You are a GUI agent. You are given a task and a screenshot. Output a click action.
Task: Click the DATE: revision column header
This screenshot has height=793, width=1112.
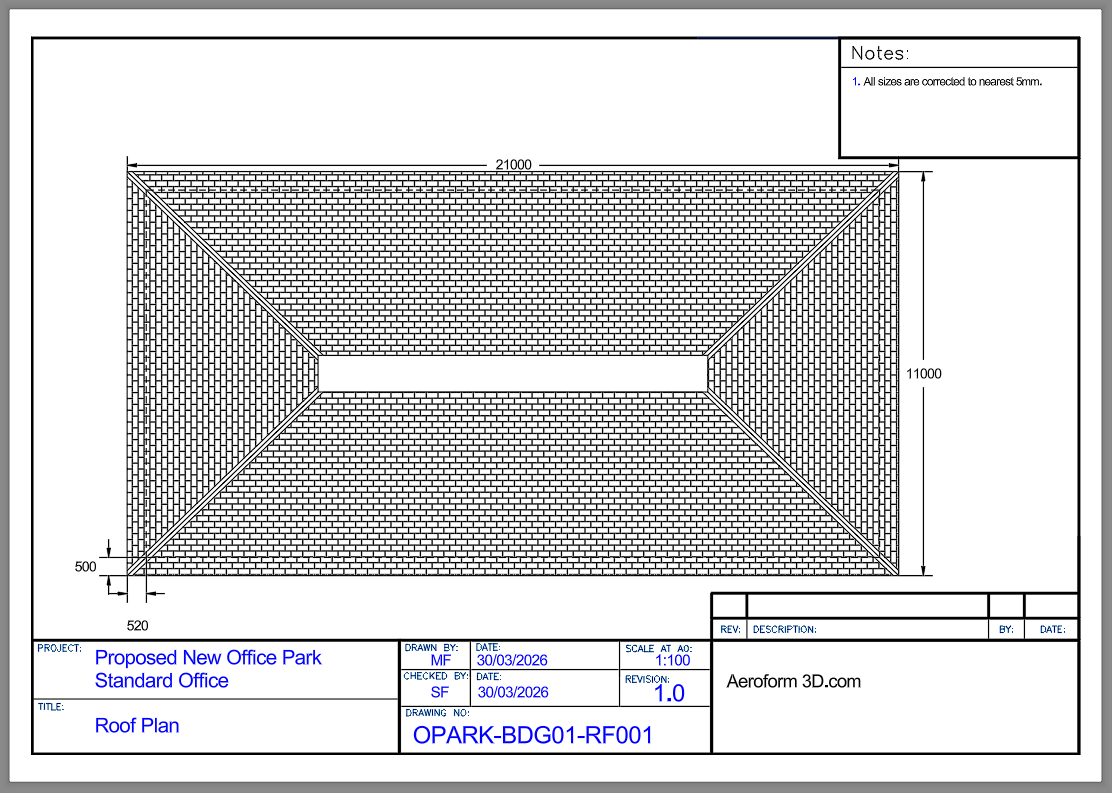pos(1052,629)
